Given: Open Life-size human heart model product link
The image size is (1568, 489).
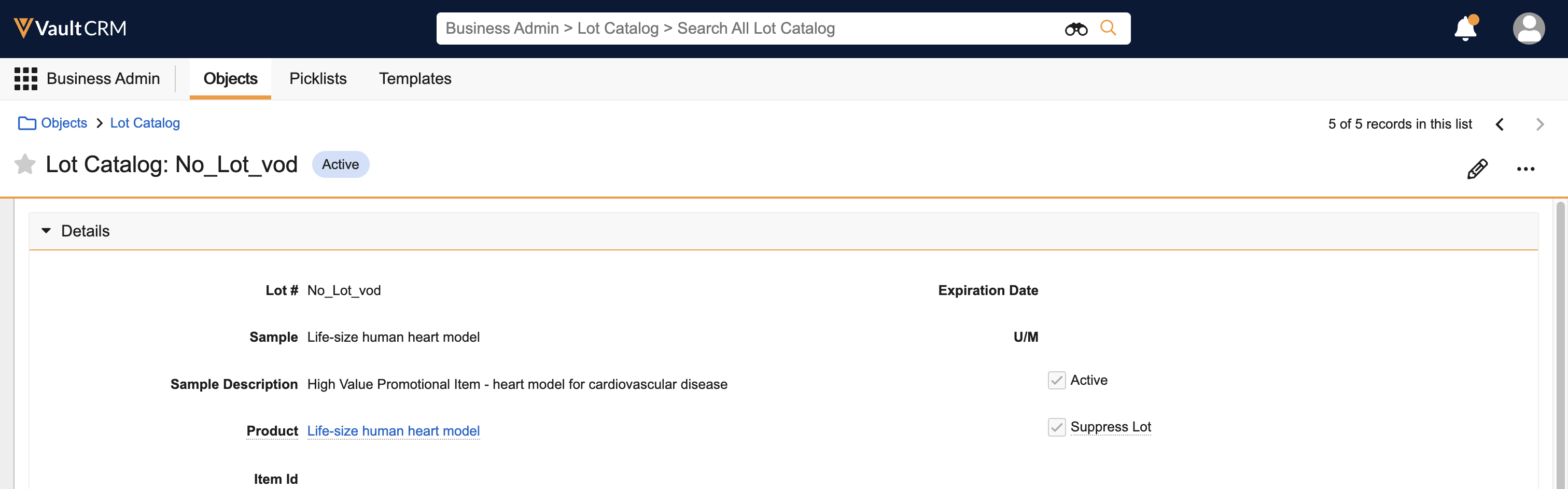Looking at the screenshot, I should (x=393, y=430).
